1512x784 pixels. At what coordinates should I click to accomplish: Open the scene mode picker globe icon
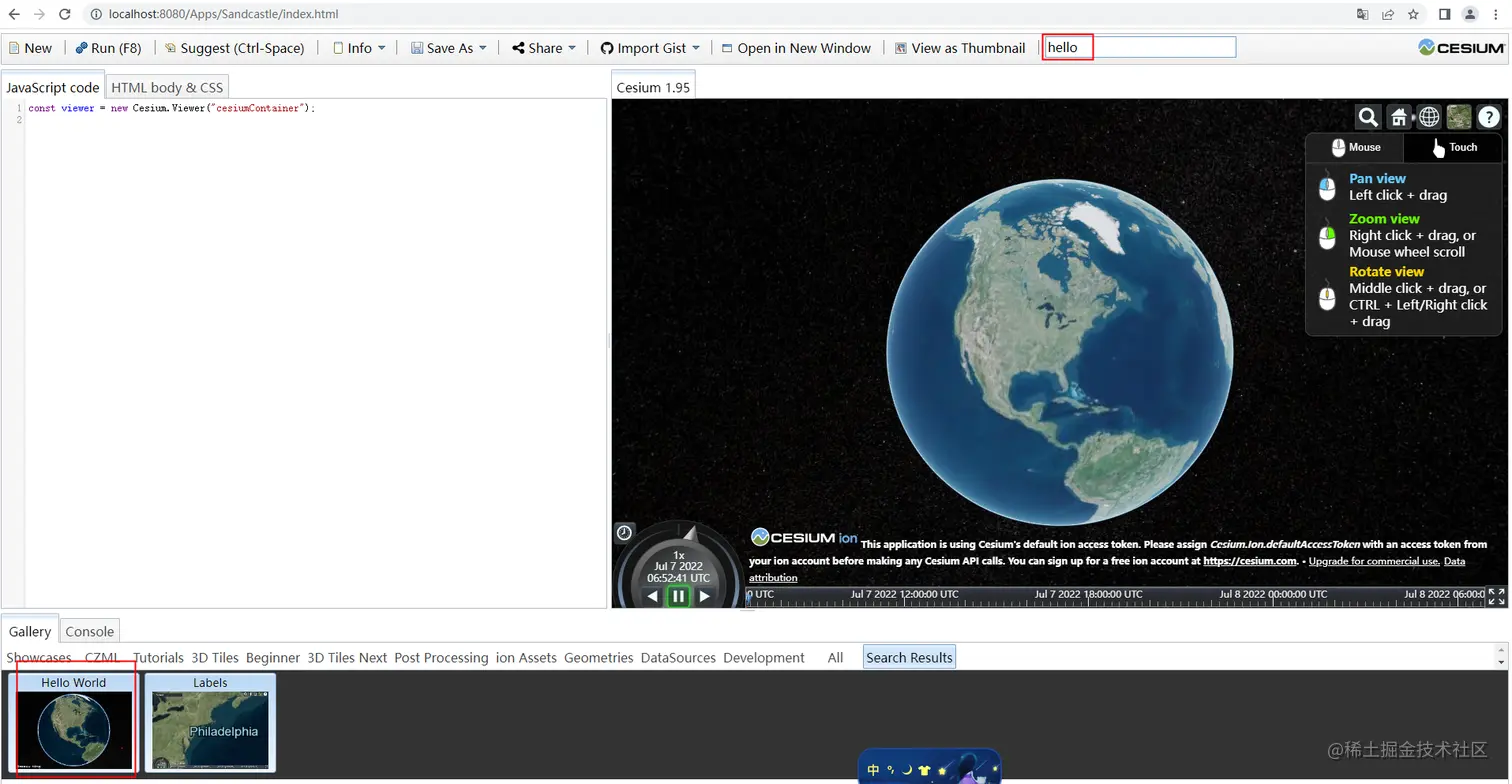pos(1429,117)
